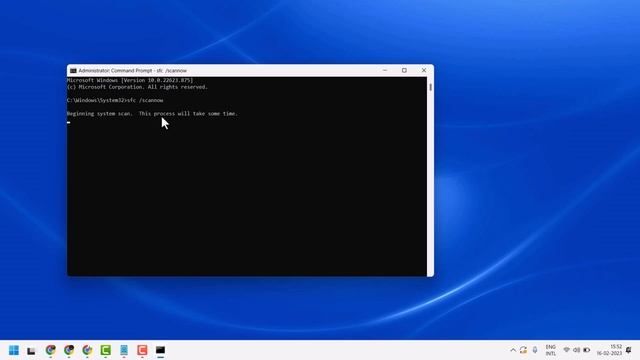Open the volume speaker tray icon
The height and width of the screenshot is (360, 640).
[x=576, y=350]
